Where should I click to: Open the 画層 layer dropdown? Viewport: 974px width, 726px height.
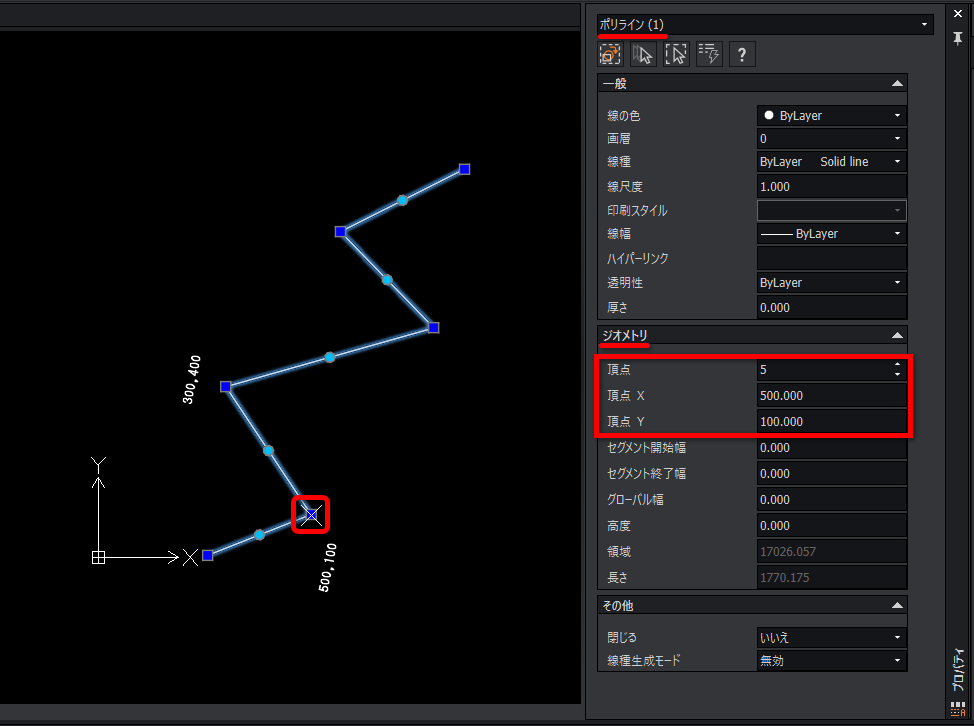(x=832, y=138)
